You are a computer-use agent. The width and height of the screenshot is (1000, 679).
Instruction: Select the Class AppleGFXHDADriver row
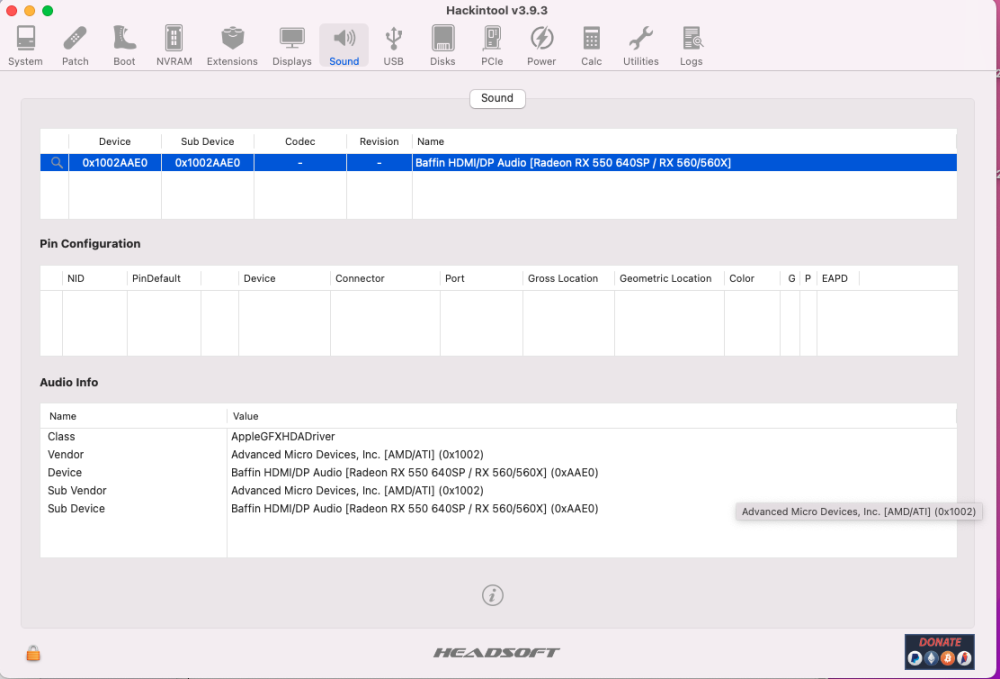click(498, 437)
